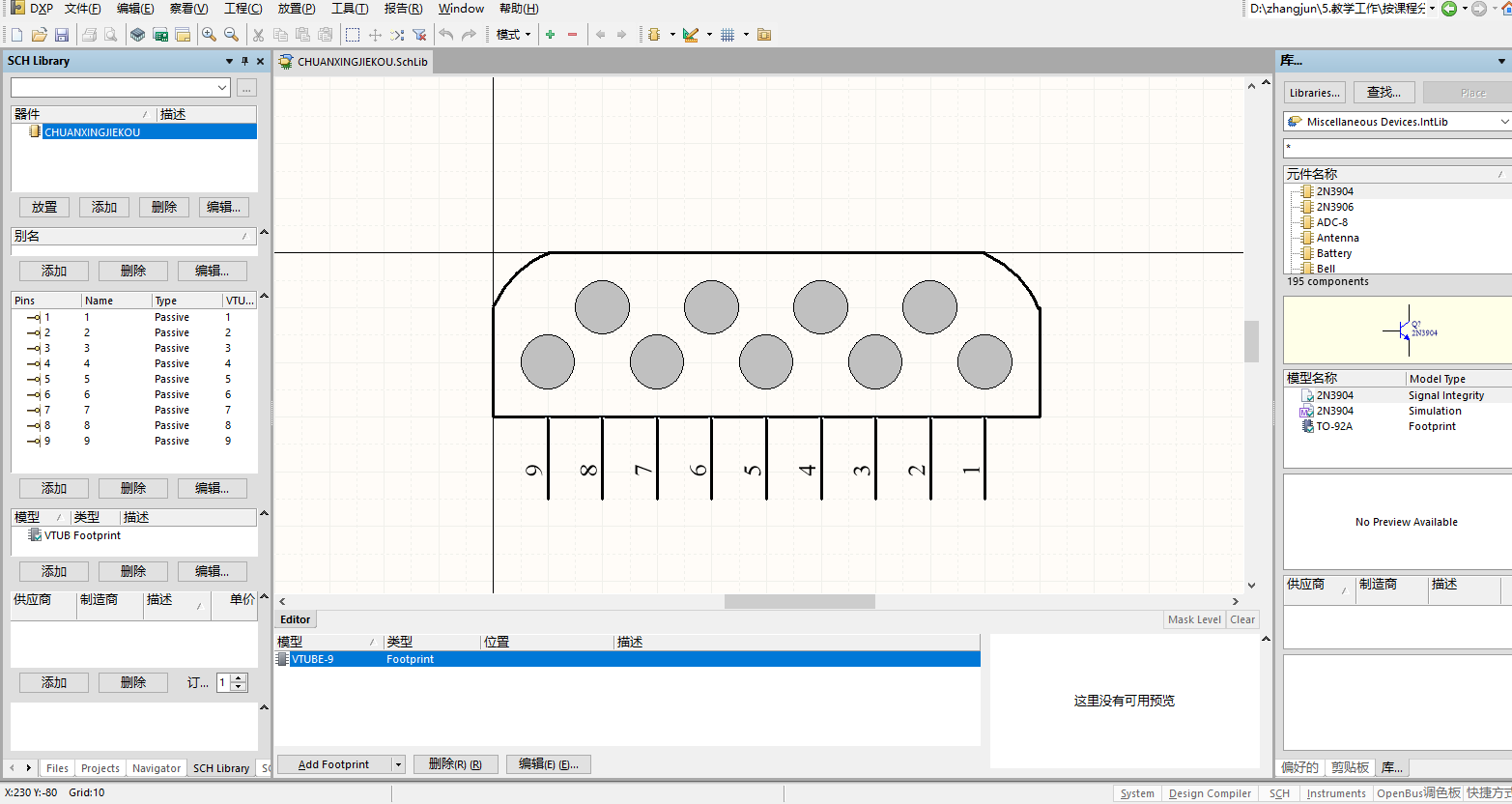Click the editor's horizontal scrollbar thumb
1512x804 pixels.
tap(799, 601)
